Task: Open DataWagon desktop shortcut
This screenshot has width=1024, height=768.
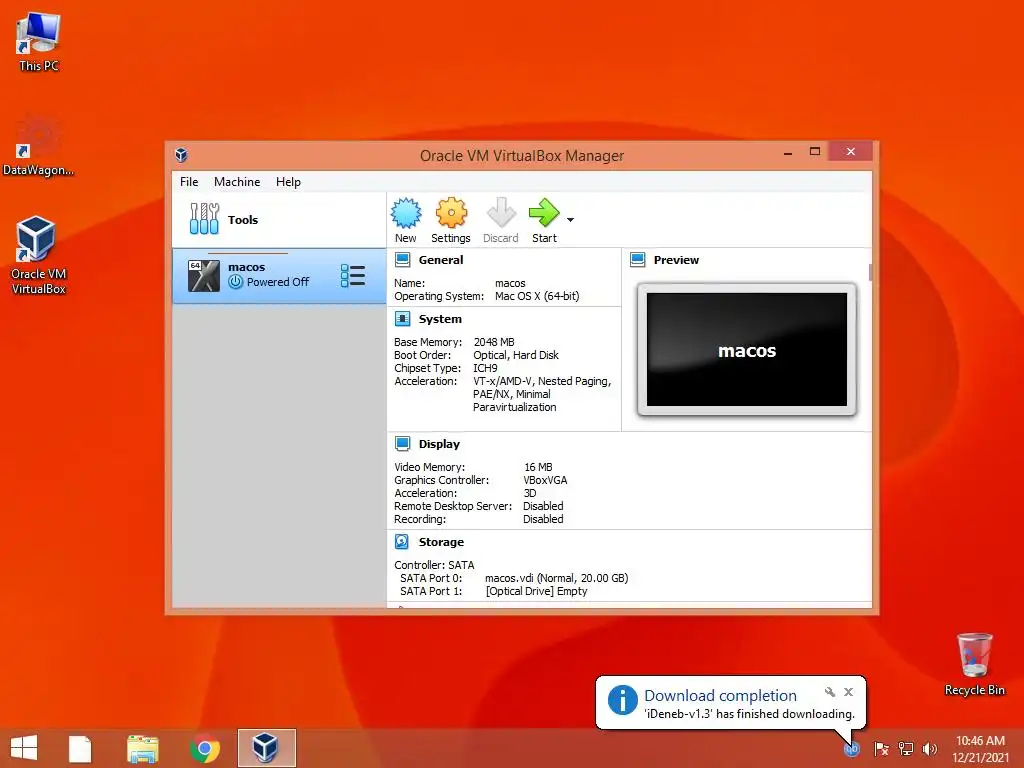Action: pyautogui.click(x=39, y=145)
